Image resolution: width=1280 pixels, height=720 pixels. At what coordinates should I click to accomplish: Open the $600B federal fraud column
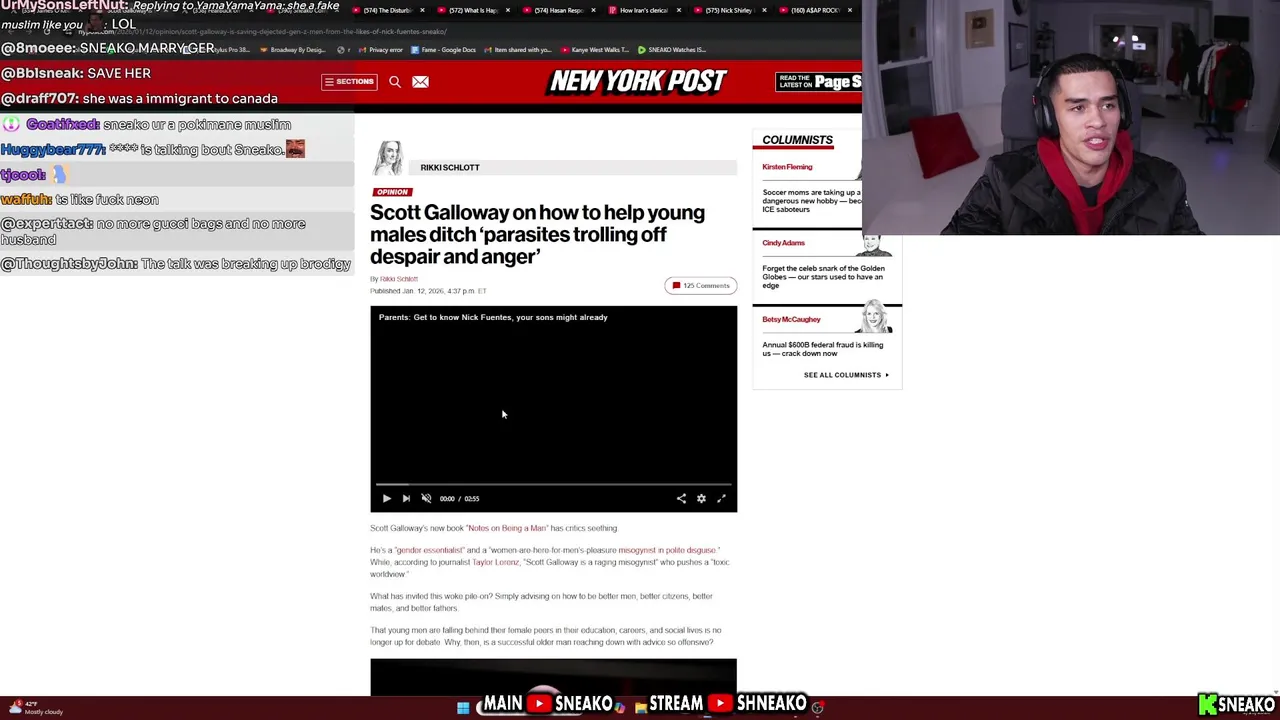coord(822,349)
